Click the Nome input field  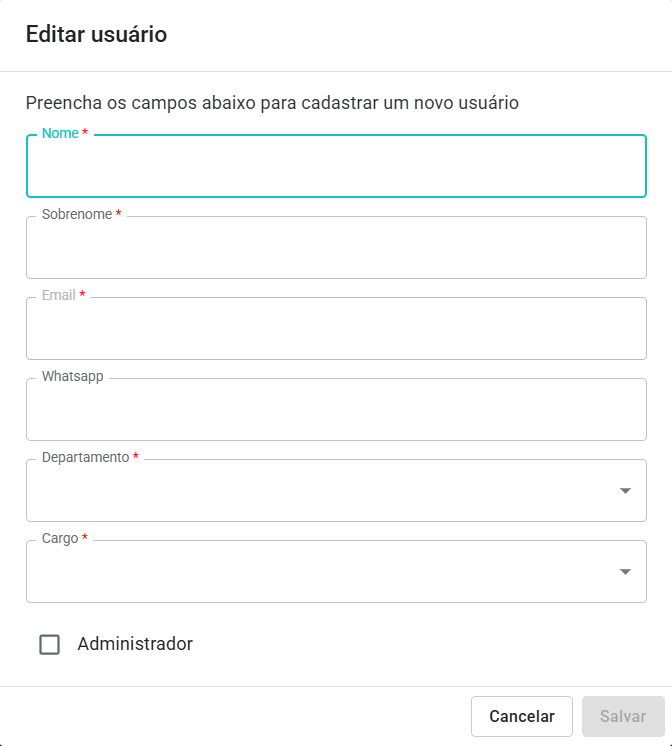(336, 167)
